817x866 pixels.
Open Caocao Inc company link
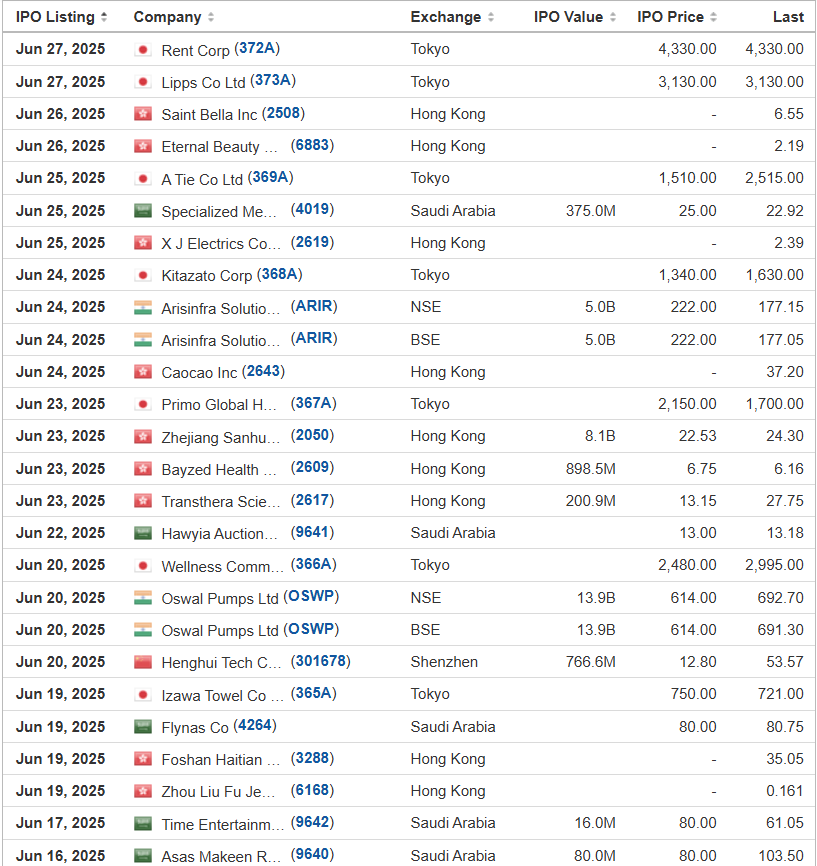coord(199,373)
